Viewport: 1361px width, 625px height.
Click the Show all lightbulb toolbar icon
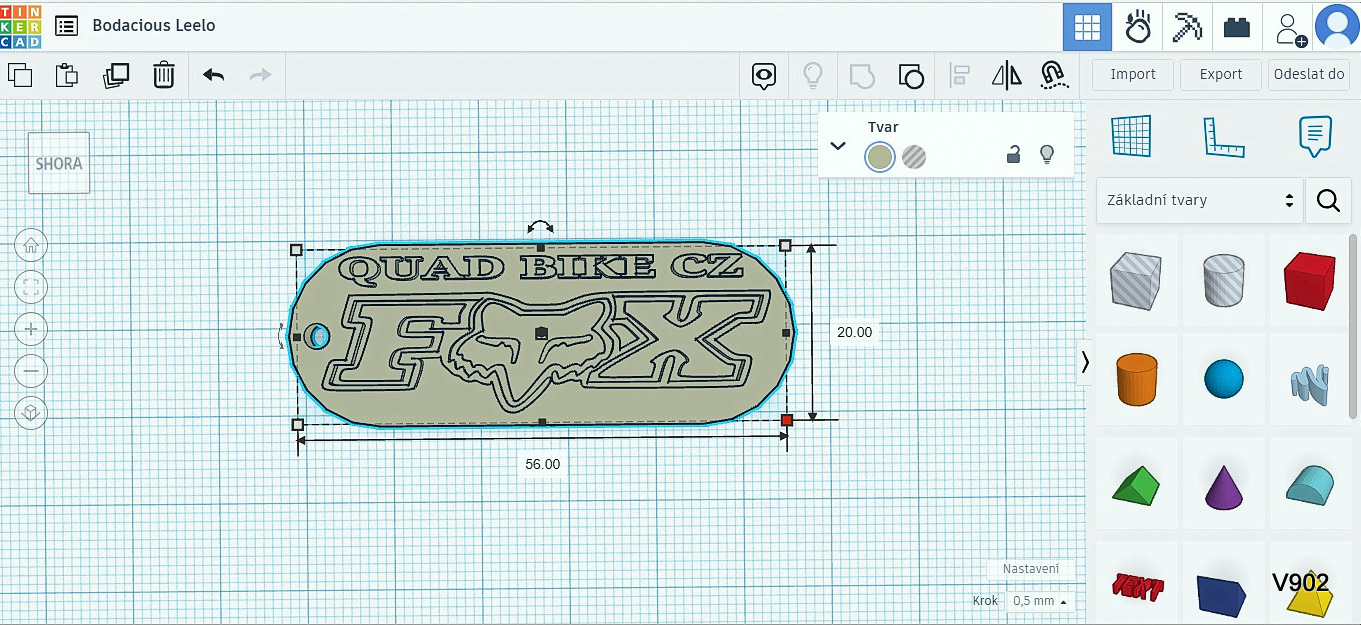click(813, 75)
